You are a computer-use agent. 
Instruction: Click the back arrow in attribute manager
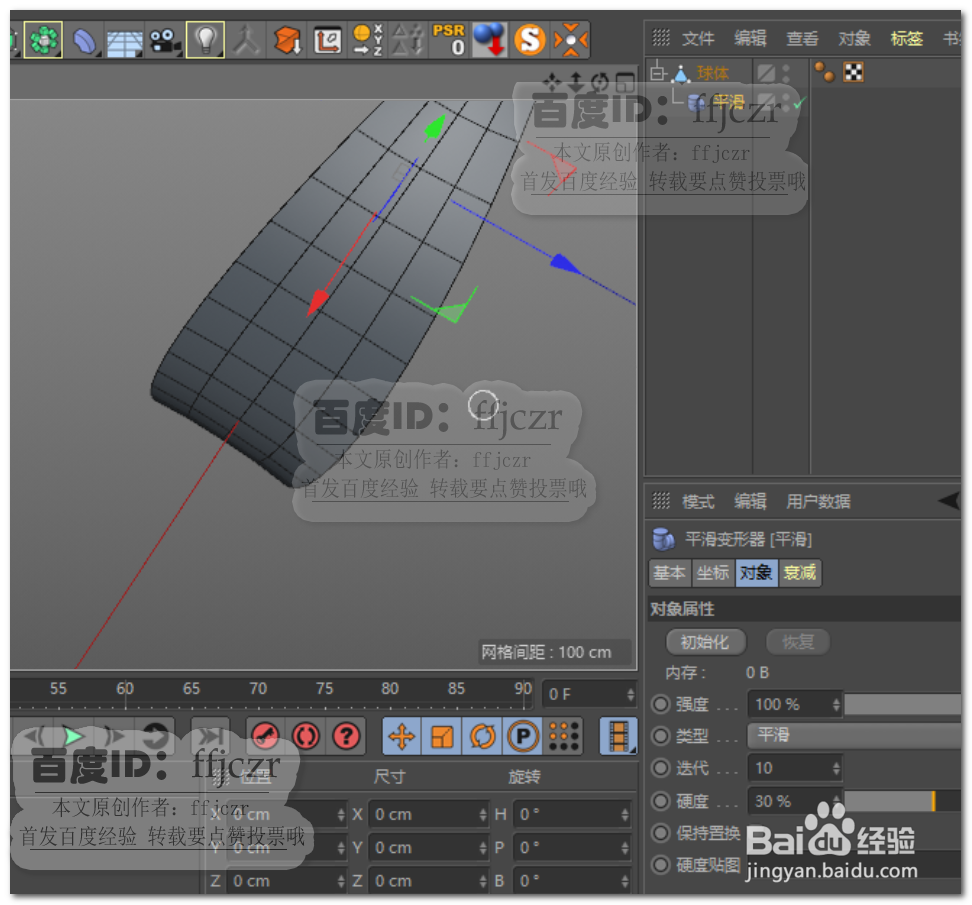pos(948,501)
